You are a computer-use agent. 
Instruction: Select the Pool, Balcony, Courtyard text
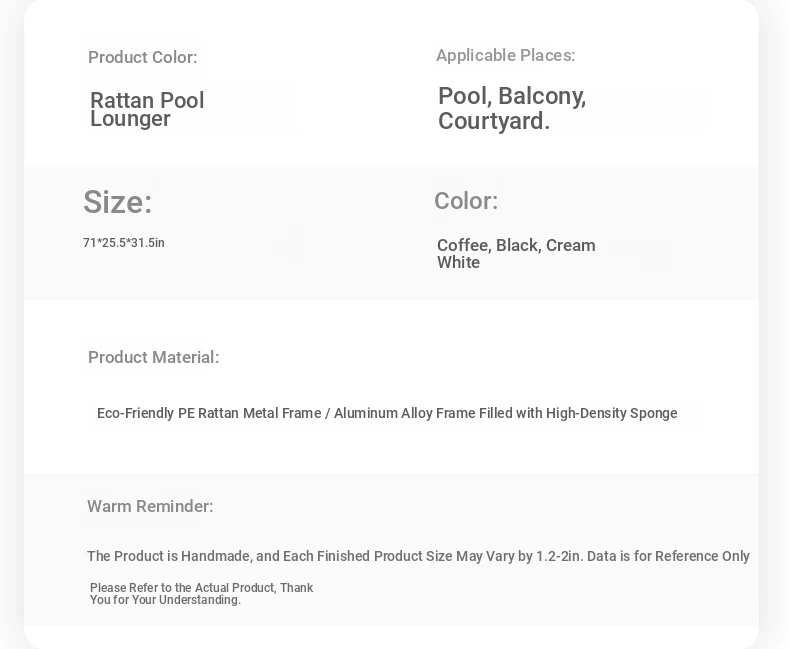512,108
